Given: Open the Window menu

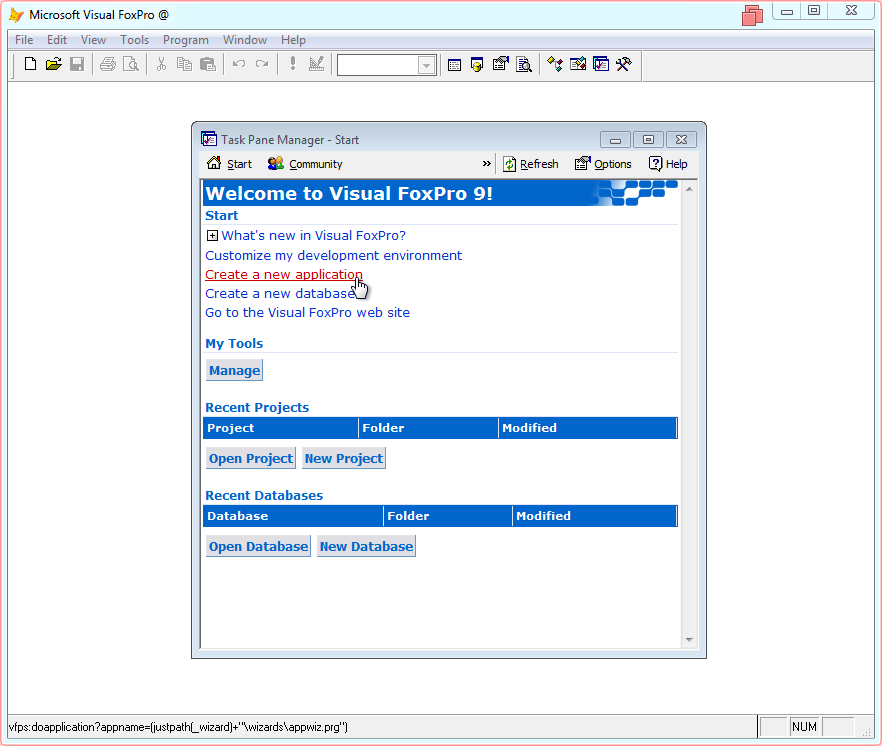Looking at the screenshot, I should 245,40.
